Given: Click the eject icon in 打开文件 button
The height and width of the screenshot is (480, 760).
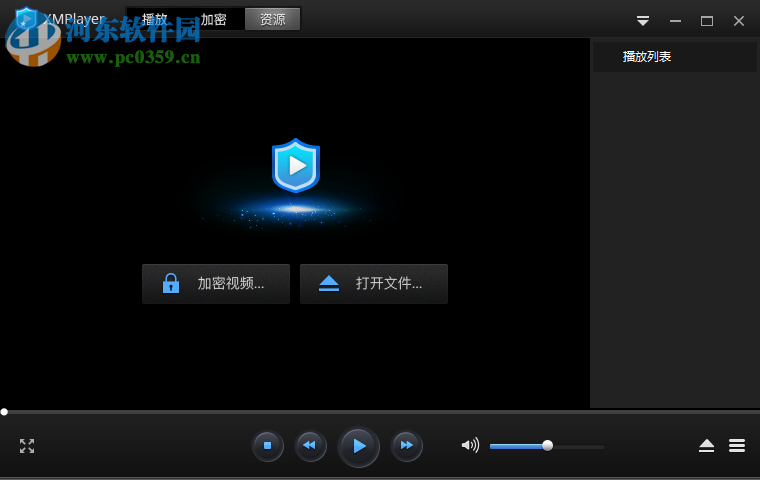Looking at the screenshot, I should pyautogui.click(x=329, y=284).
